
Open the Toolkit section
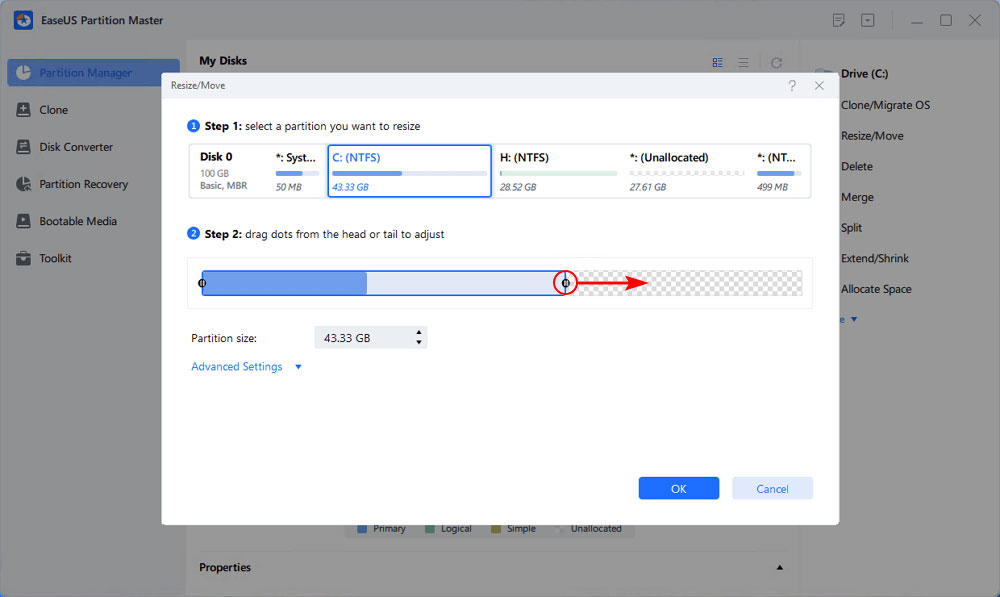tap(59, 258)
